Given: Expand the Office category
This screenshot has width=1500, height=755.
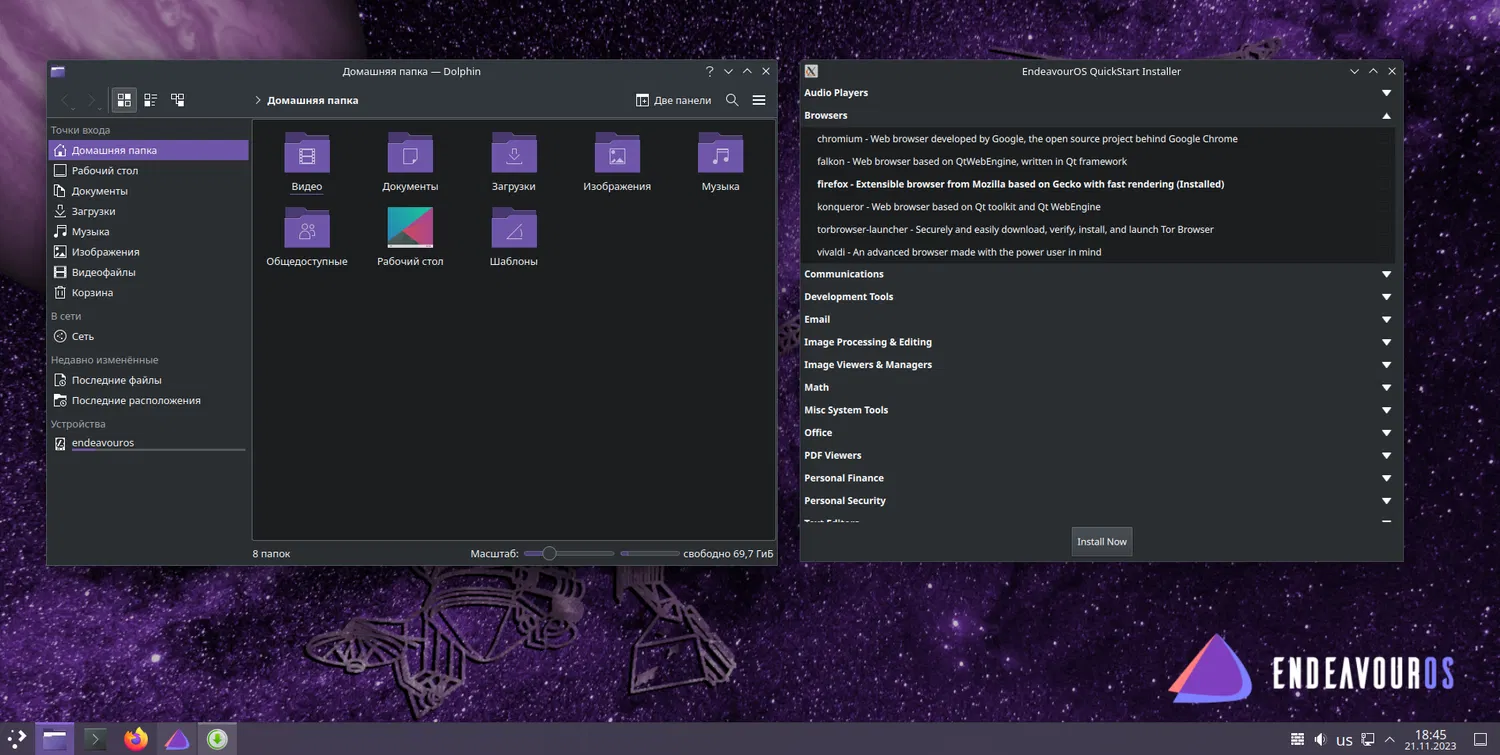Looking at the screenshot, I should (x=1386, y=433).
